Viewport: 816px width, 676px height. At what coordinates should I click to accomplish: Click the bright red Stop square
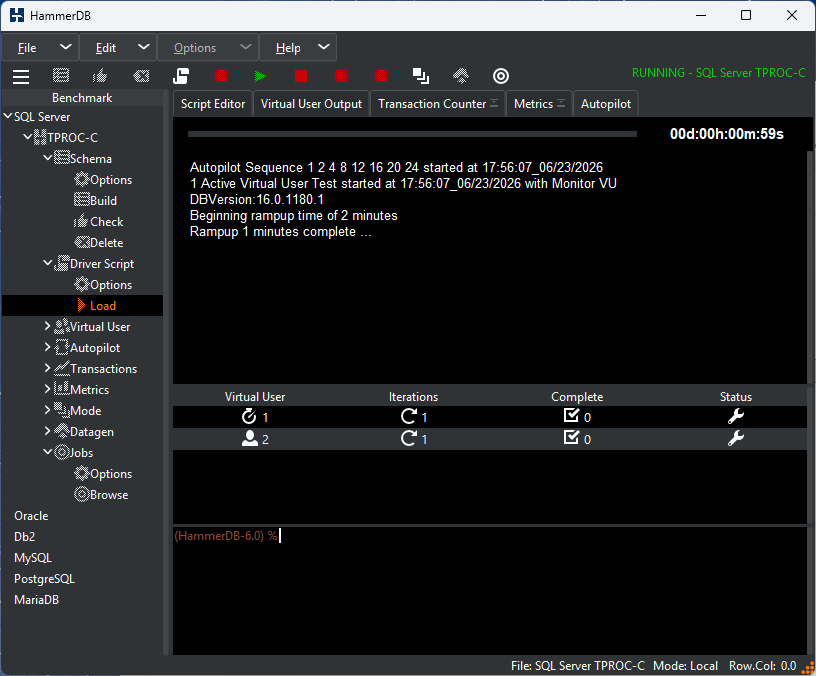click(301, 76)
